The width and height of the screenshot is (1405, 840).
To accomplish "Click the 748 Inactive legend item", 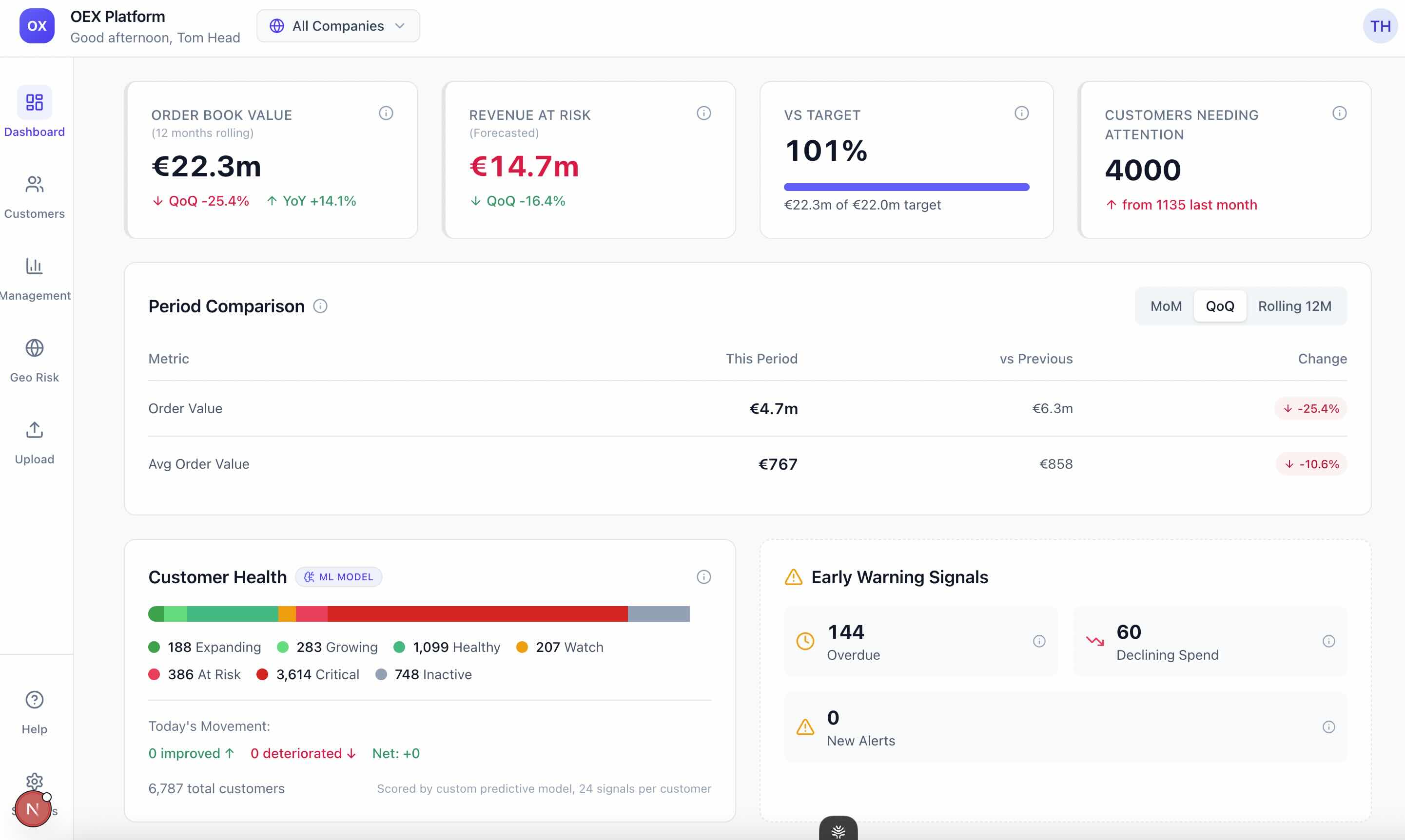I will pos(424,675).
